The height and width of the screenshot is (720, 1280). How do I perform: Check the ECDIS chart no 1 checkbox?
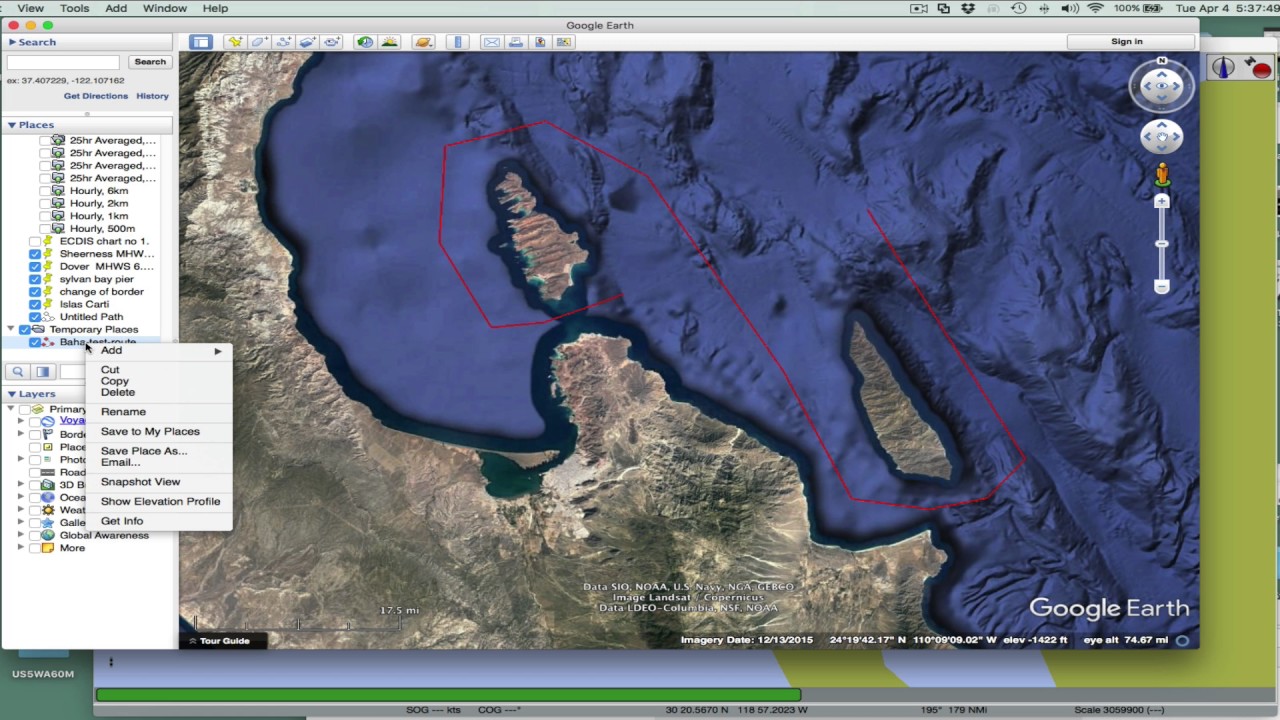pos(35,241)
